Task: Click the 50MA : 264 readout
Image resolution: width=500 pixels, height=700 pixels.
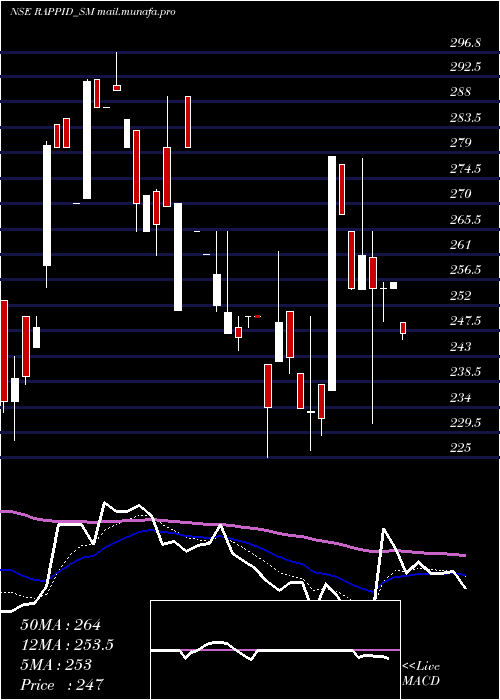Action: tap(61, 625)
